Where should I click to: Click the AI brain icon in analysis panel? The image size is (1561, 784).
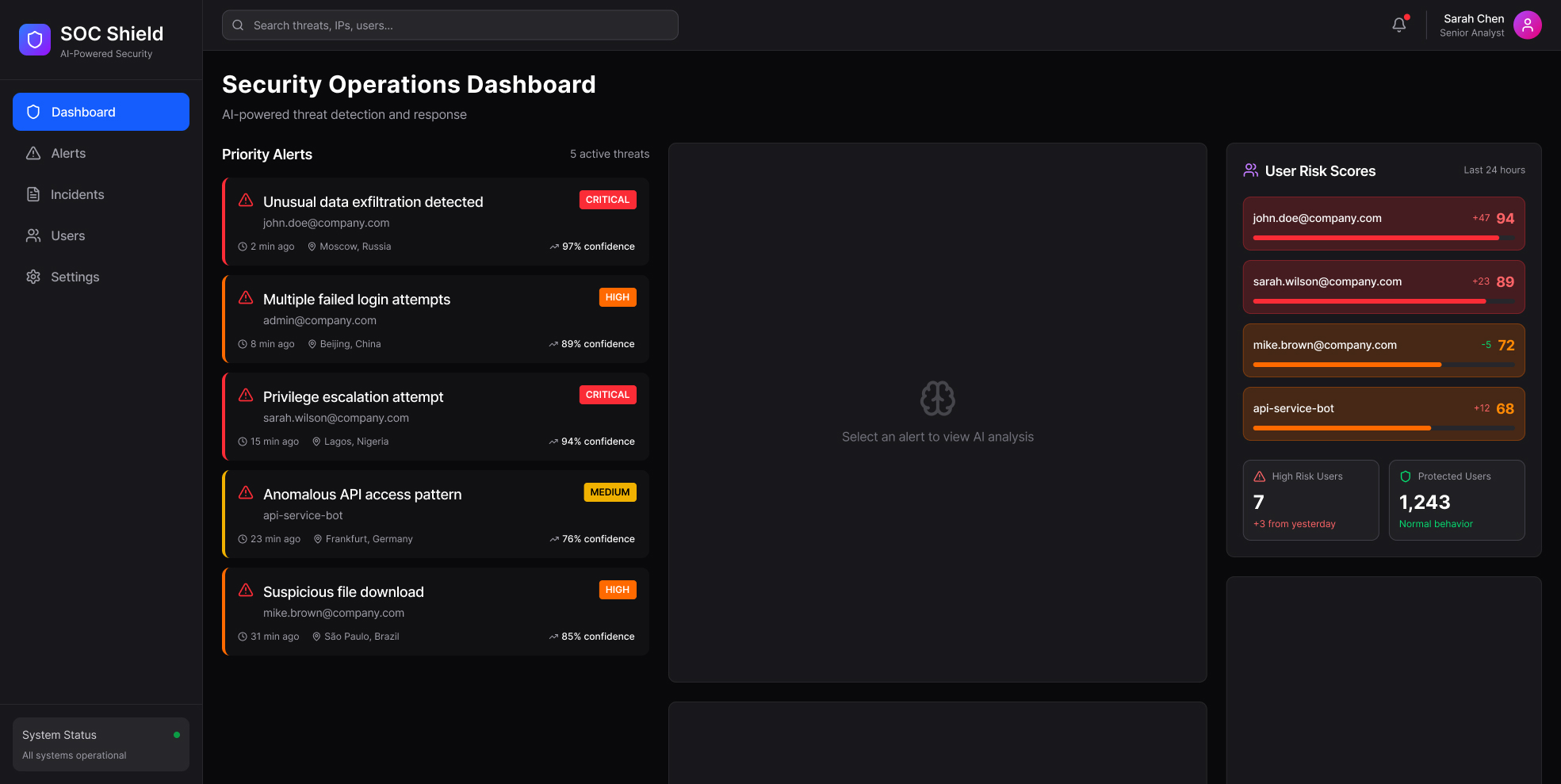(937, 399)
